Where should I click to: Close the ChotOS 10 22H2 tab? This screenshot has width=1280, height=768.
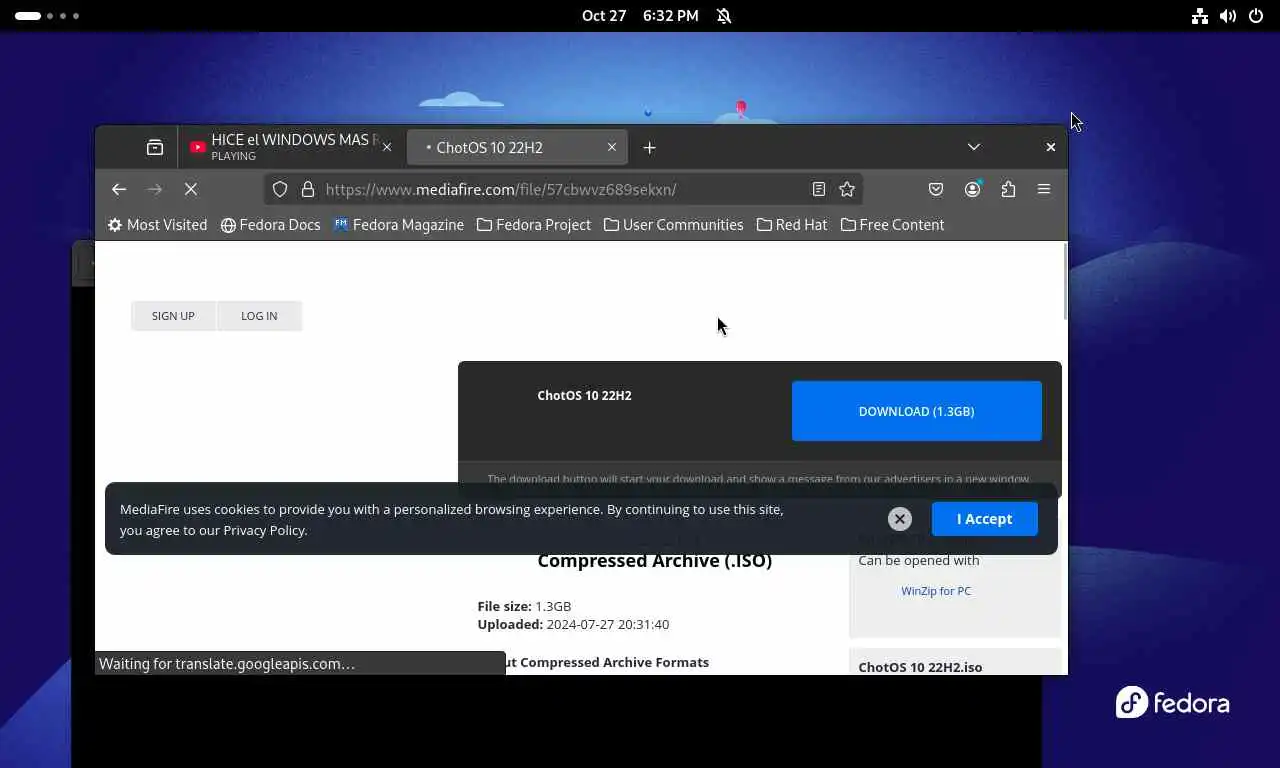point(612,147)
